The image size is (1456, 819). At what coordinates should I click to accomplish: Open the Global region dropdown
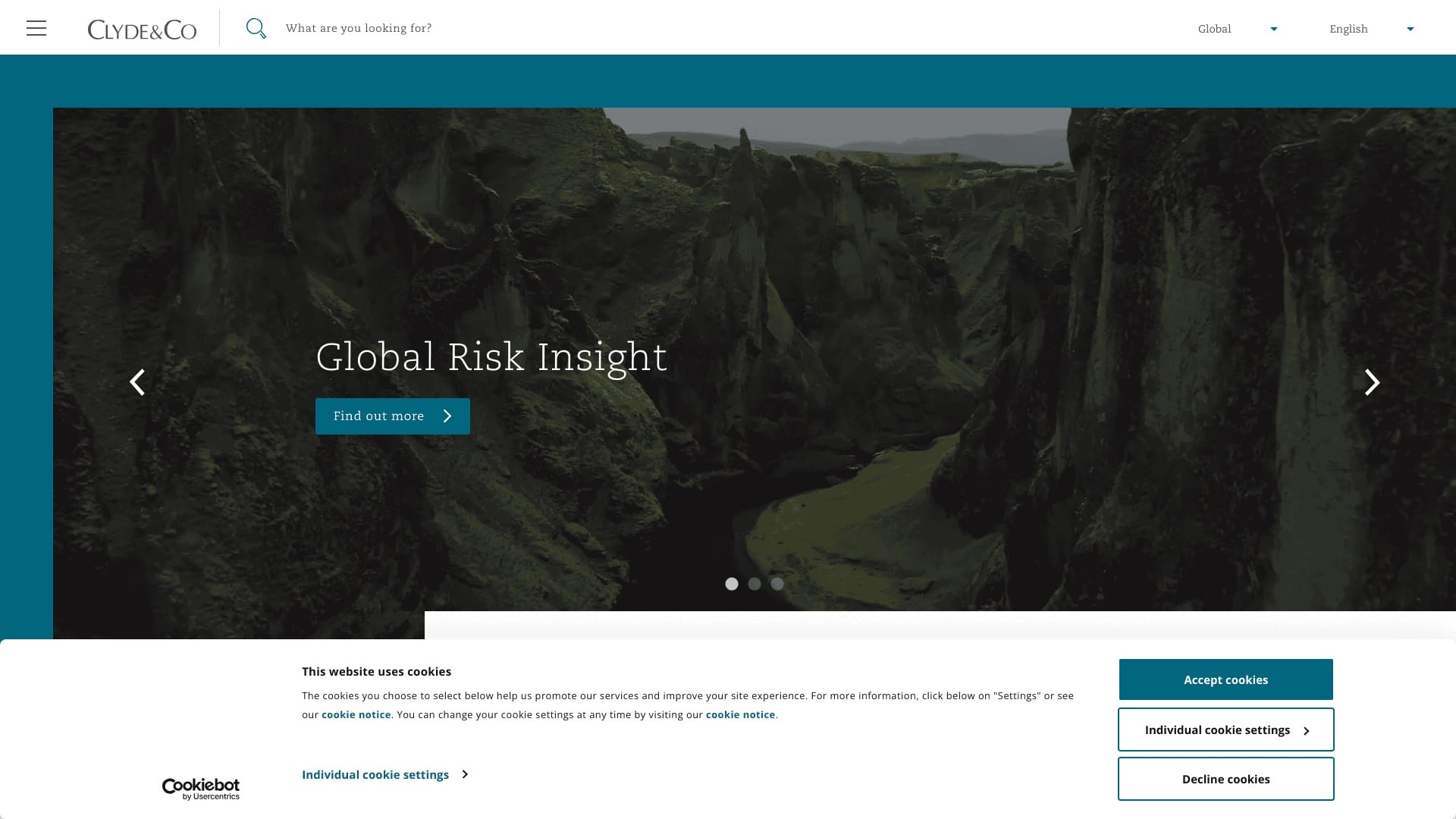(1274, 28)
